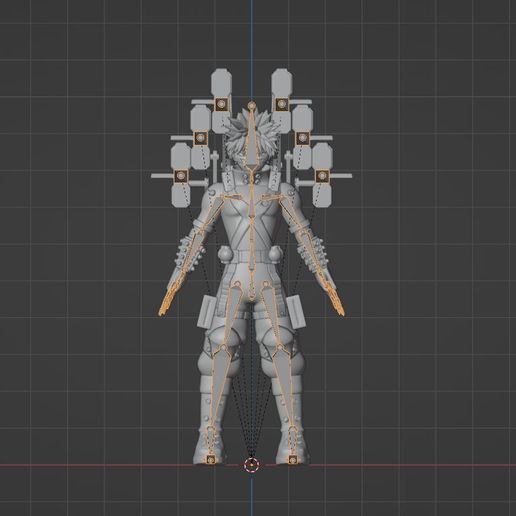Click the 3D cursor at the world origin
516x516 pixels.
(x=251, y=465)
